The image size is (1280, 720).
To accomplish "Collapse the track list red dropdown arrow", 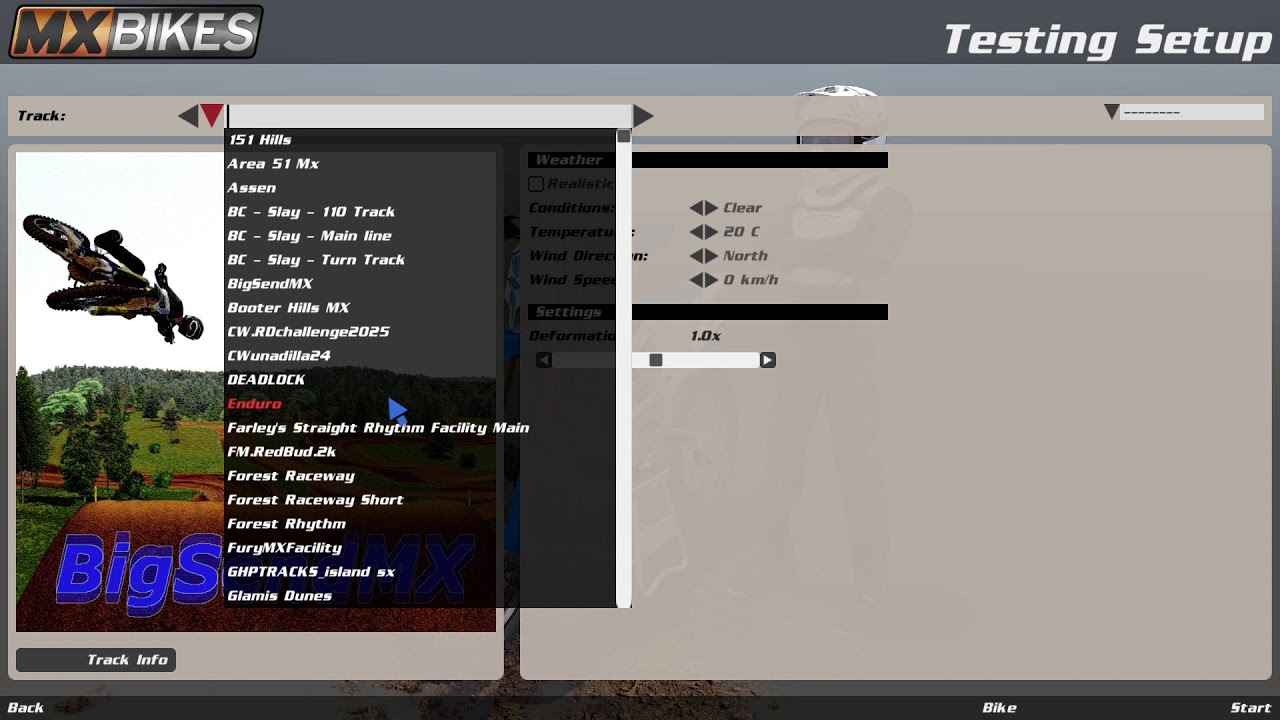I will (212, 115).
